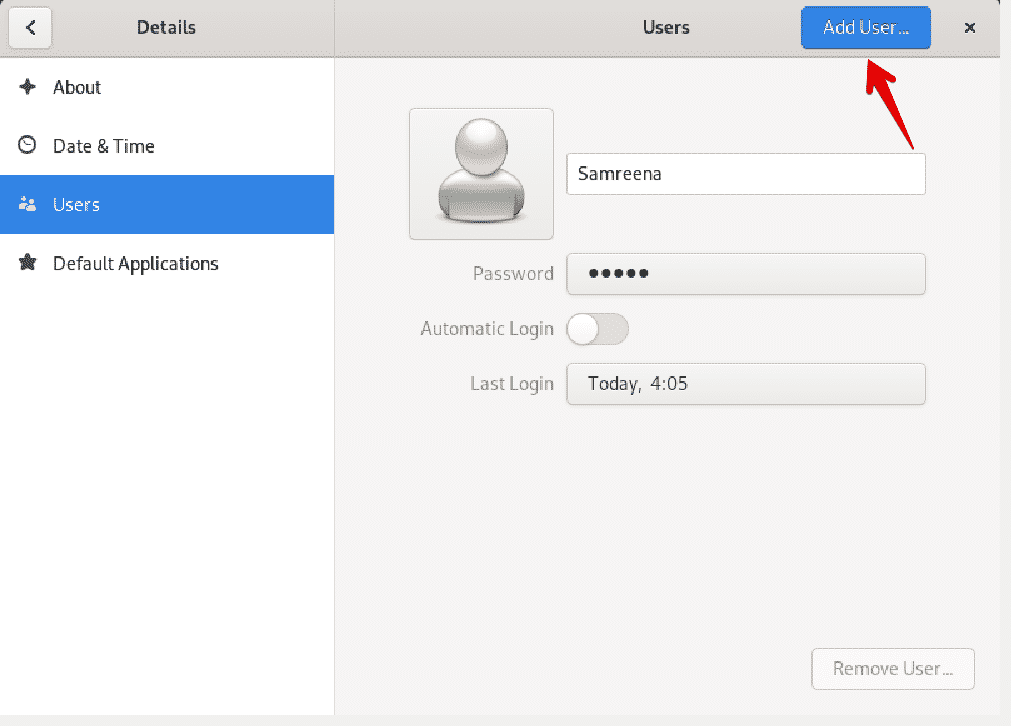The image size is (1011, 726).
Task: Click the star icon beside Default Applications
Action: (x=28, y=264)
